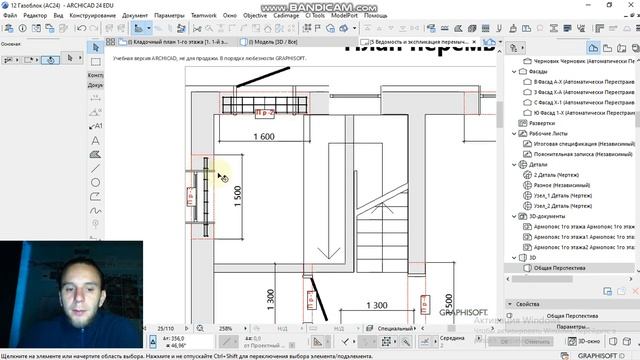Viewport: 640px width, 360px height.
Task: Open the Файл menu
Action: (x=10, y=16)
